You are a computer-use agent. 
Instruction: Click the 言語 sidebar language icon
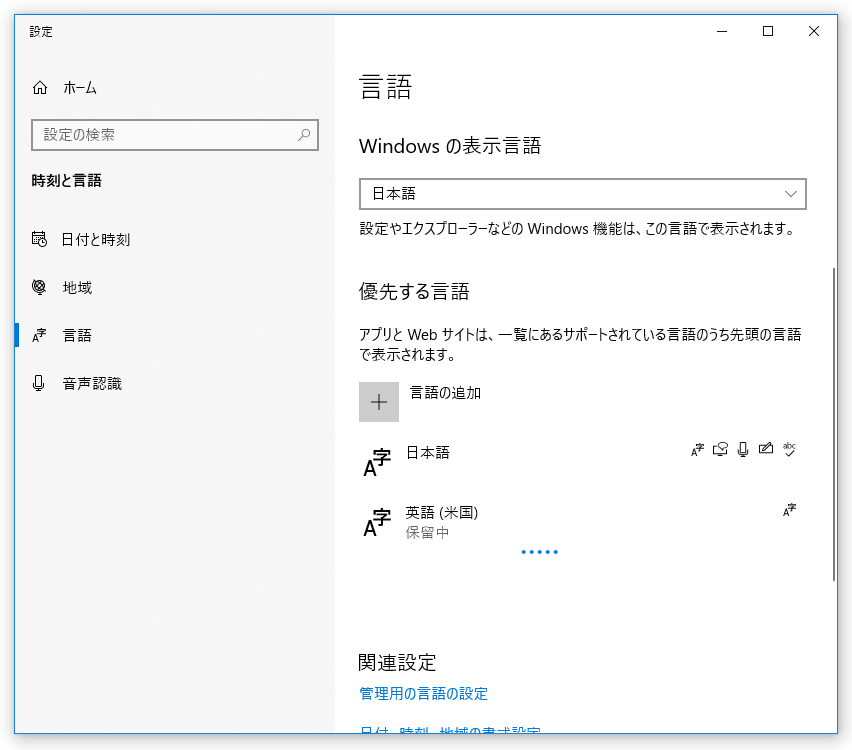pos(39,335)
